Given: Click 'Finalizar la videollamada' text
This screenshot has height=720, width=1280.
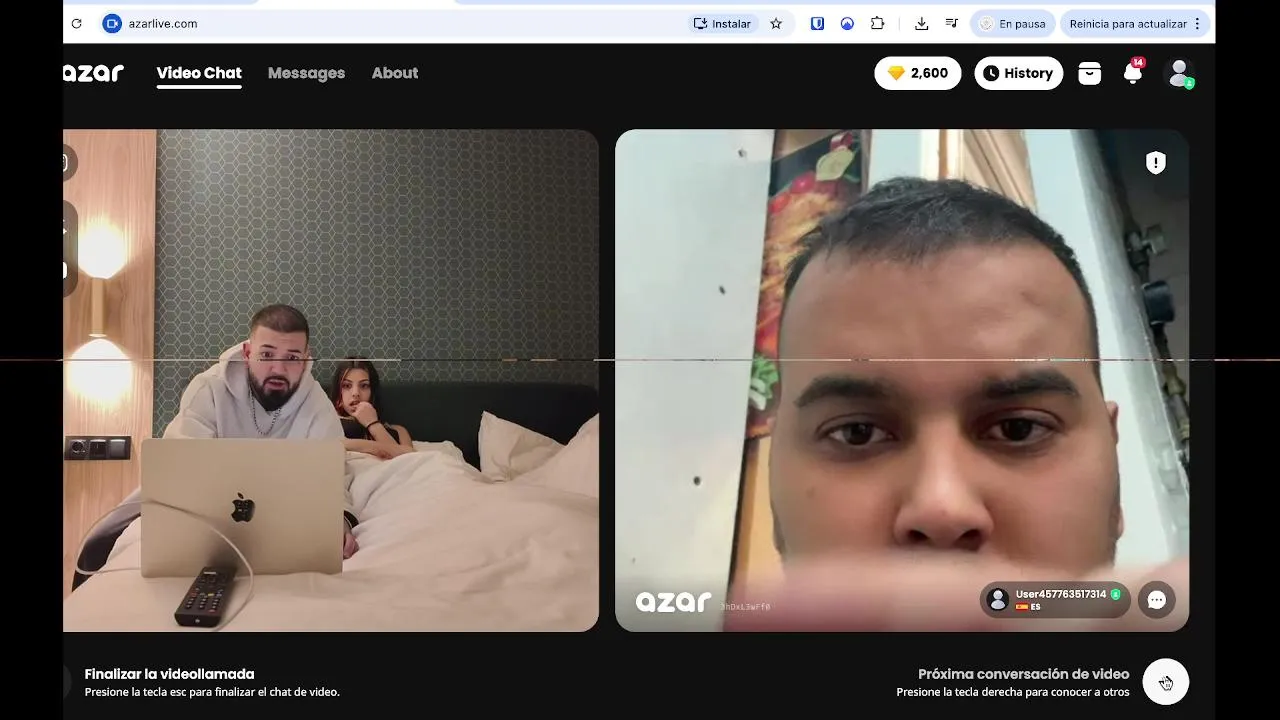Looking at the screenshot, I should point(169,674).
